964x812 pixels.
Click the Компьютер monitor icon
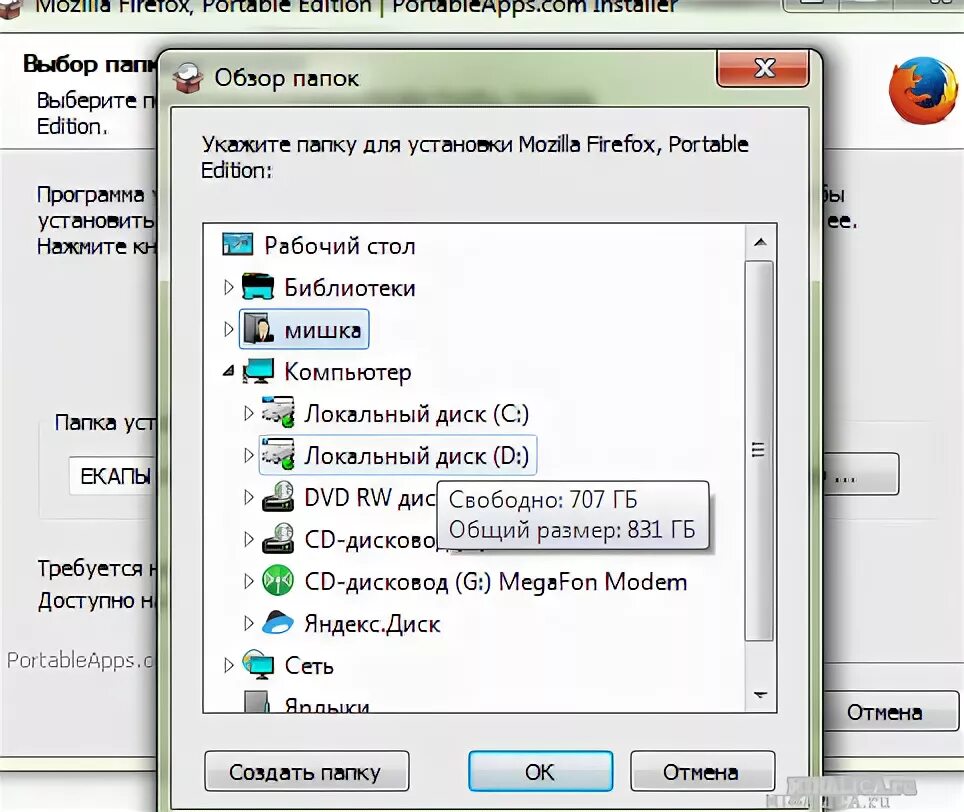click(x=258, y=371)
